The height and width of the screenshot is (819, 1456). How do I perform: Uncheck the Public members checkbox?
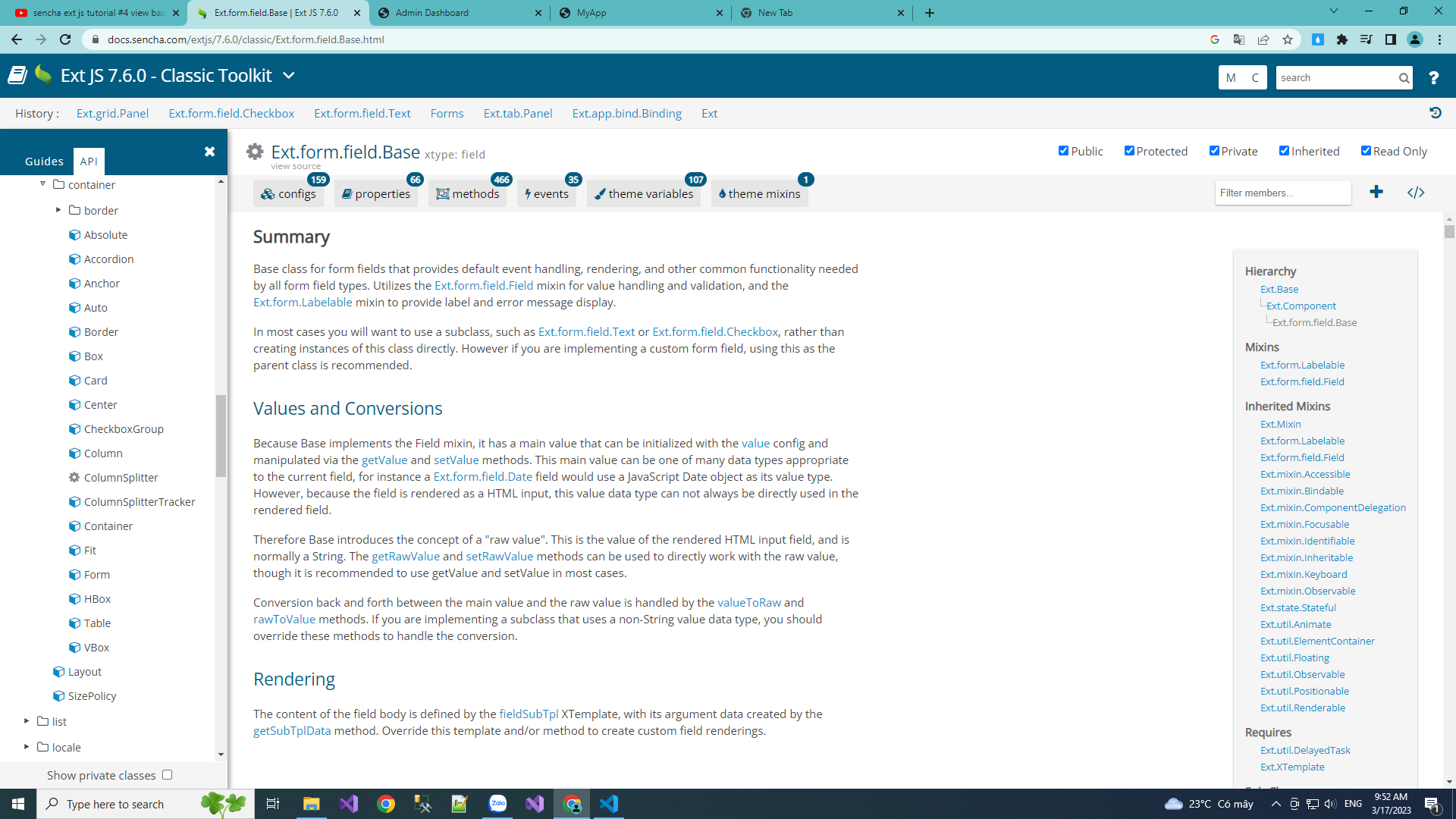click(1063, 151)
